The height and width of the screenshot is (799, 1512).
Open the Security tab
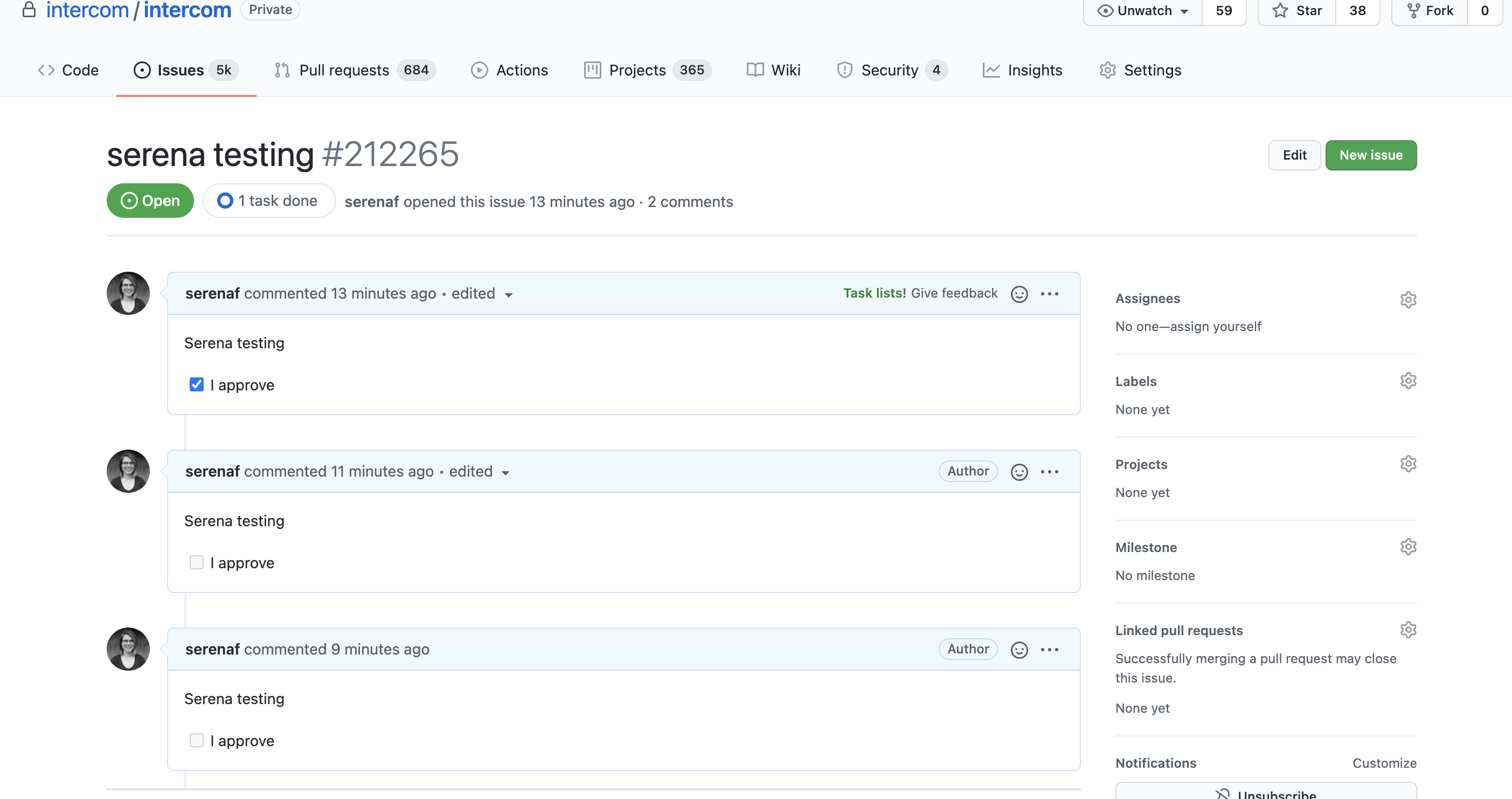click(892, 71)
